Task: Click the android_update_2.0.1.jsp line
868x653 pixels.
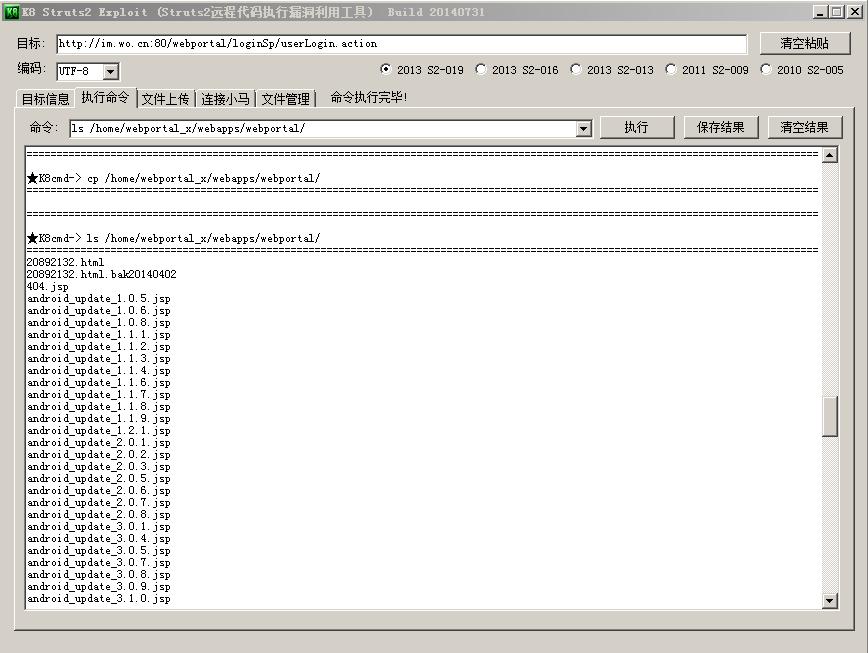Action: (99, 443)
